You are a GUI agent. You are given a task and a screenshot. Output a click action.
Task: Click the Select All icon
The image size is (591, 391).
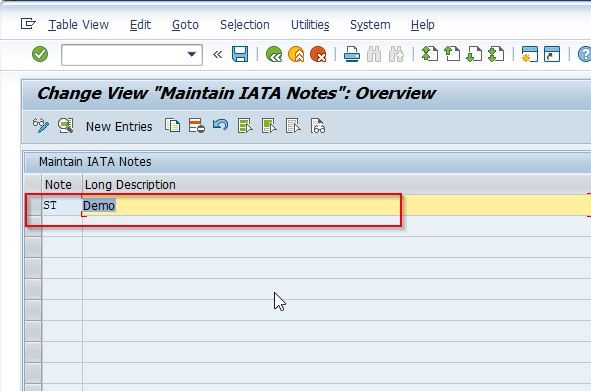click(x=245, y=126)
